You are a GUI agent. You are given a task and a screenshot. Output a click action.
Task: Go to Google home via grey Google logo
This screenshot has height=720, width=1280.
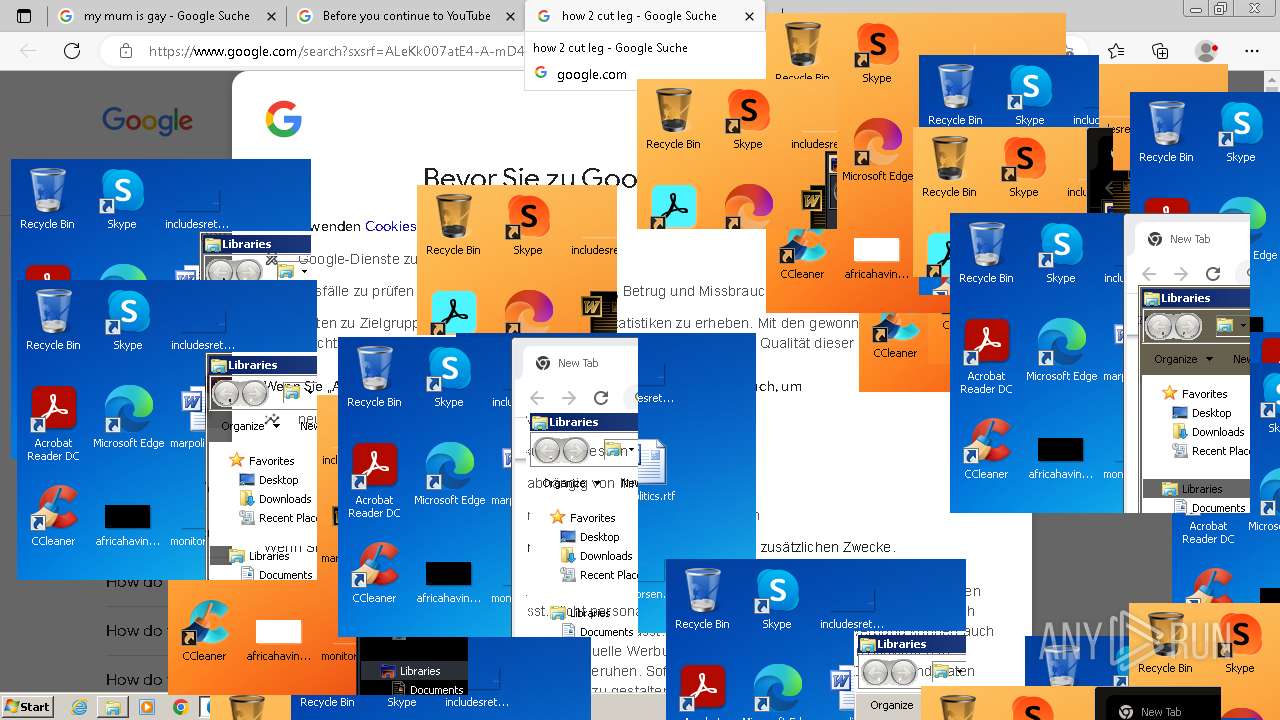point(147,121)
